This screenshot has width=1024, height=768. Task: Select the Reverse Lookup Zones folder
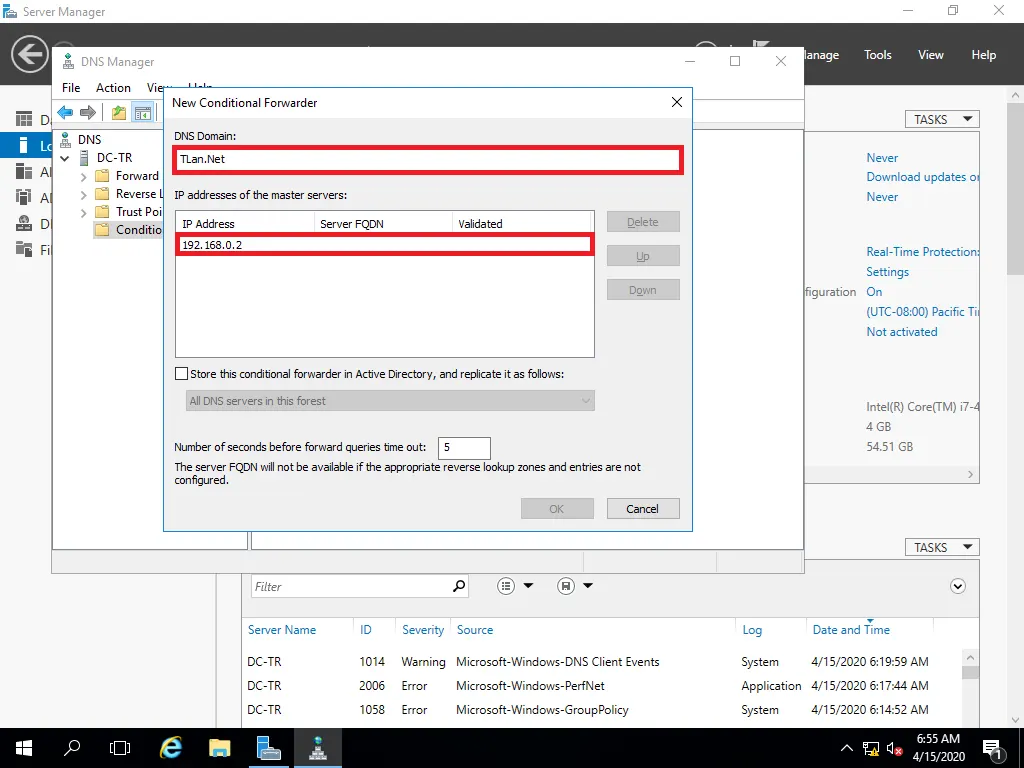129,194
